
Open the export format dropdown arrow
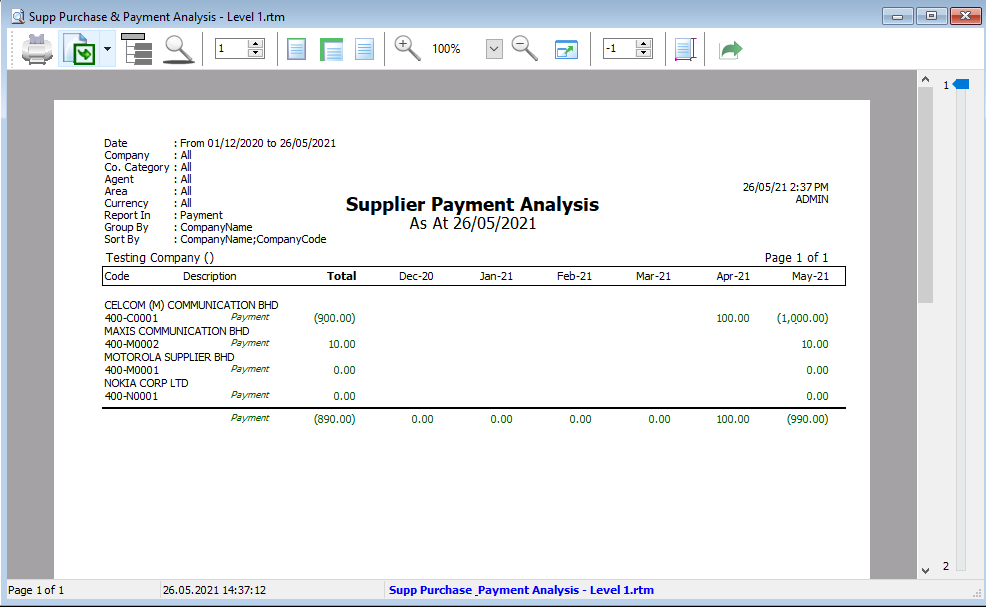click(107, 48)
